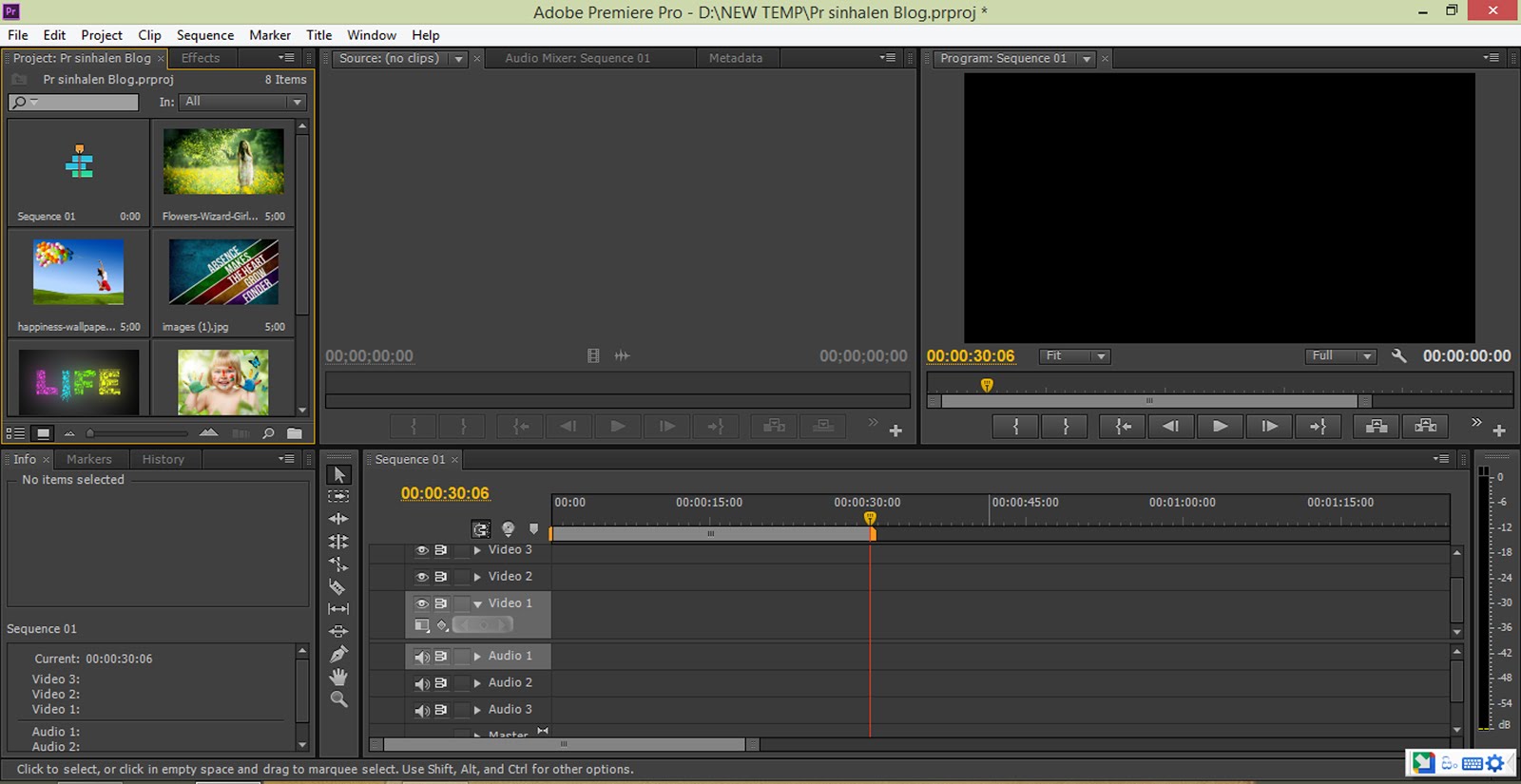Image resolution: width=1521 pixels, height=784 pixels.
Task: Click Show Keyframes icon on Video 1
Action: [442, 624]
